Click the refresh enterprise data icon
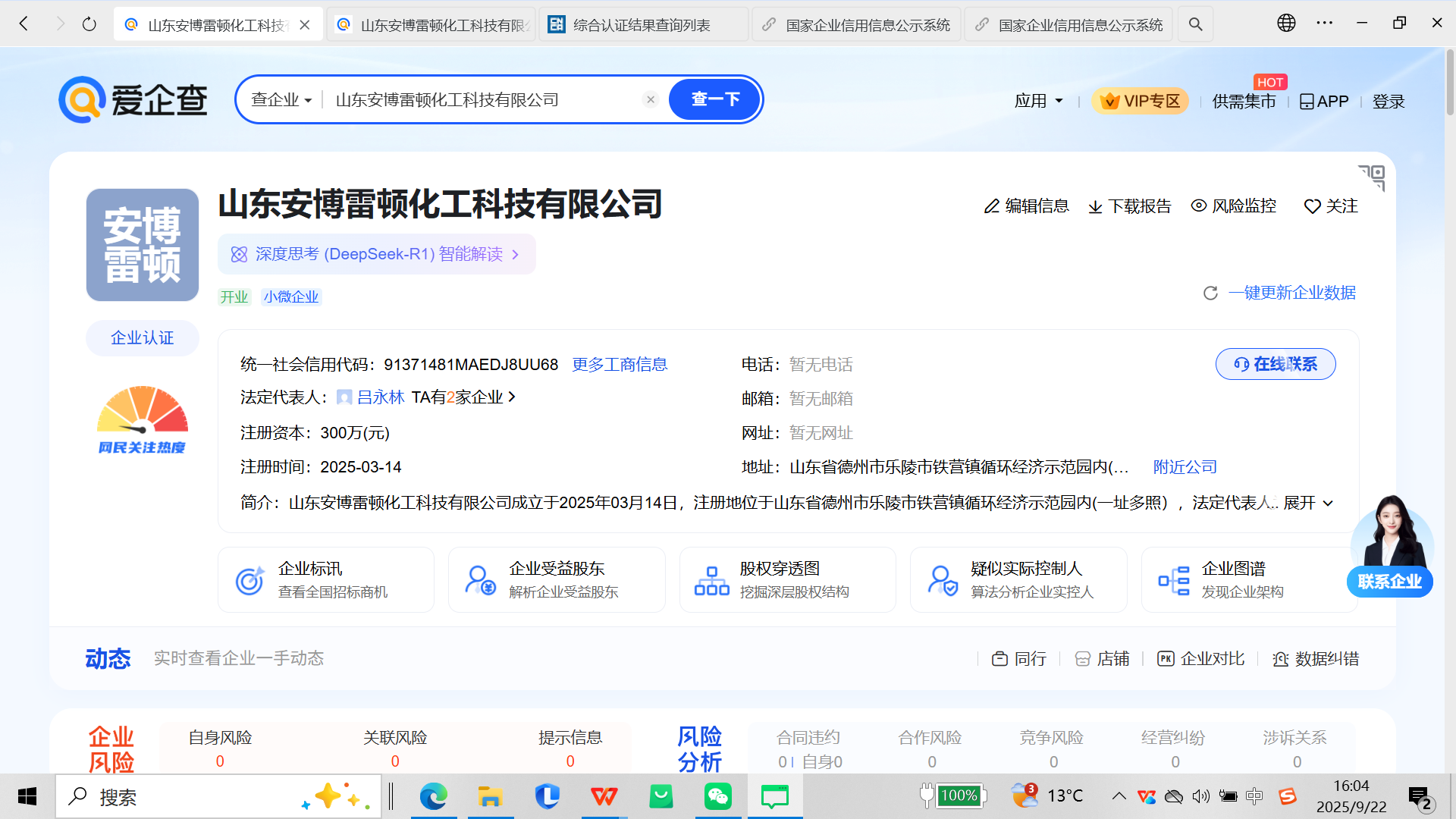1456x819 pixels. (x=1210, y=293)
